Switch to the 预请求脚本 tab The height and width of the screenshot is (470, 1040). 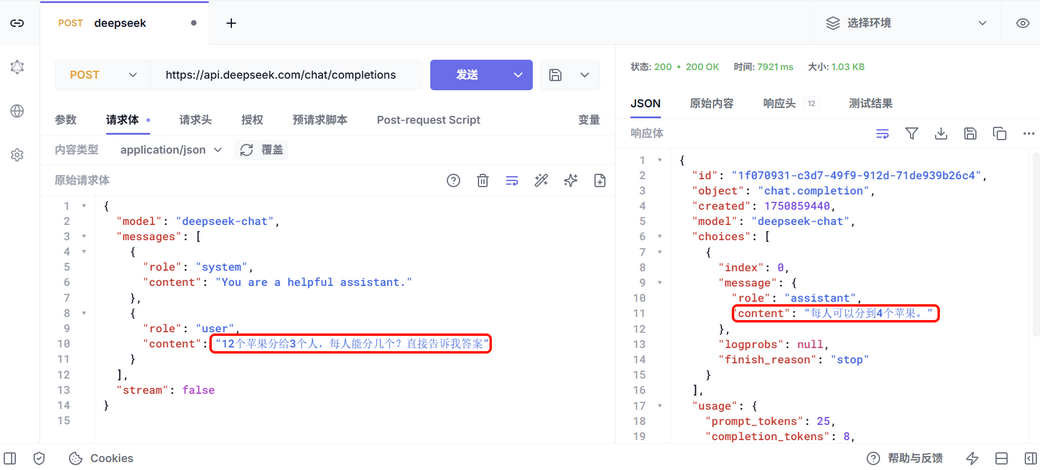click(x=320, y=120)
